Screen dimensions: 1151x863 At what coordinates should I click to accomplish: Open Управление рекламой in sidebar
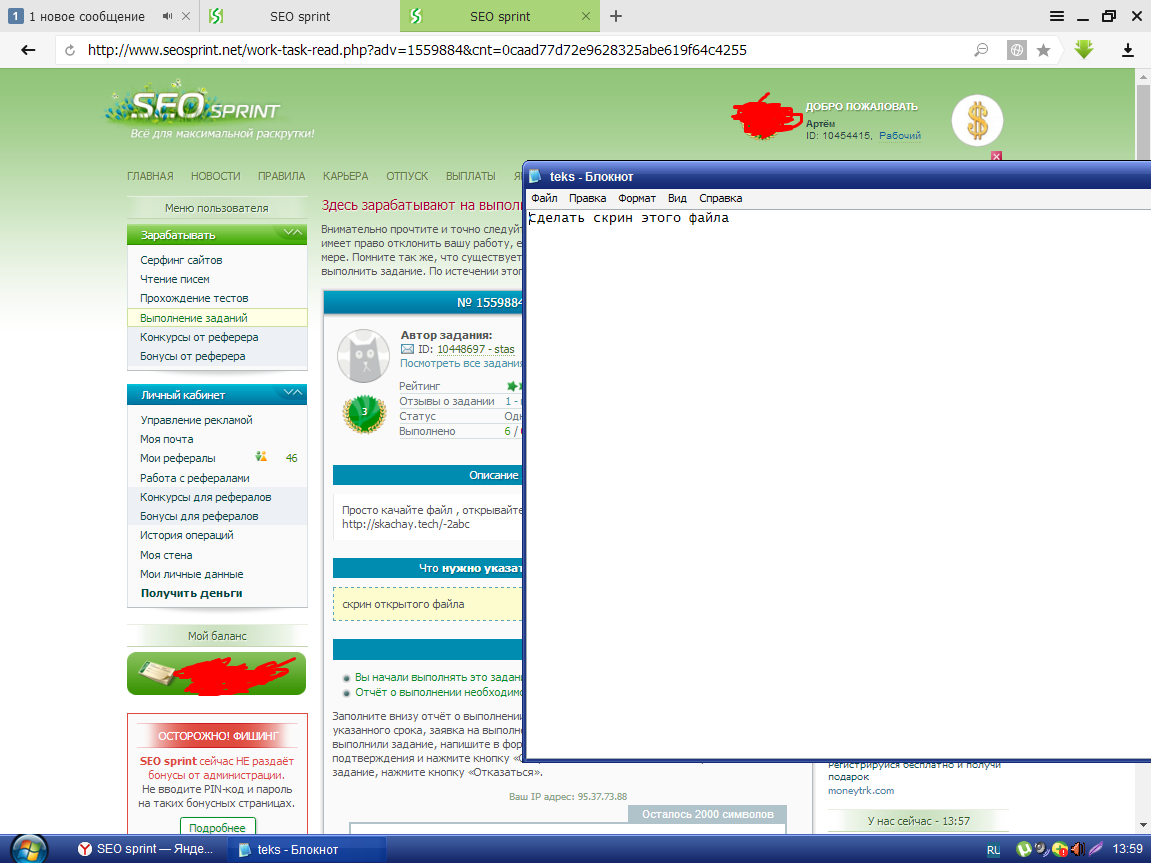[x=196, y=420]
